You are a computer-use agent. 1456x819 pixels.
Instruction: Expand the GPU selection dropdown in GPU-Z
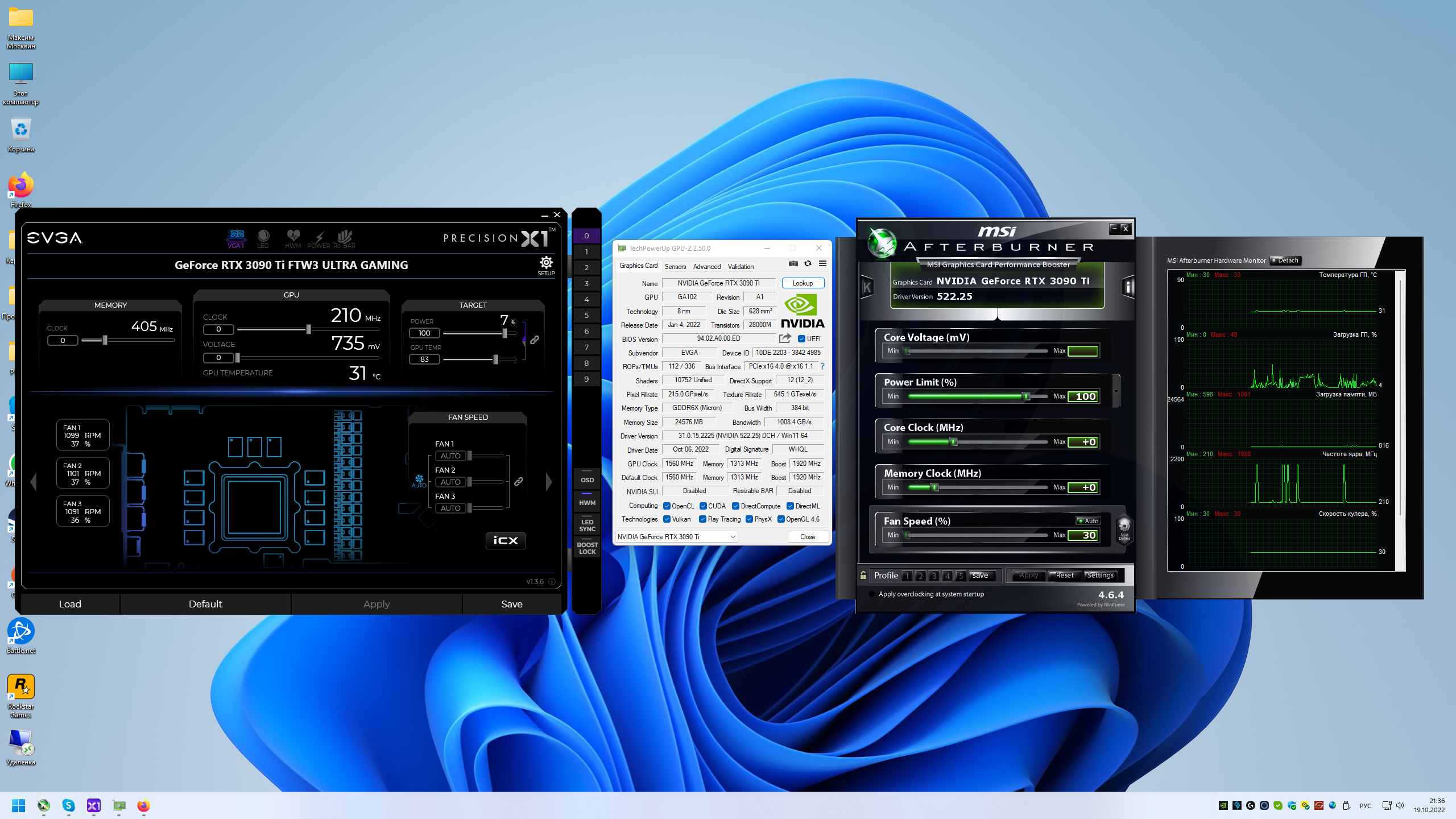(733, 537)
